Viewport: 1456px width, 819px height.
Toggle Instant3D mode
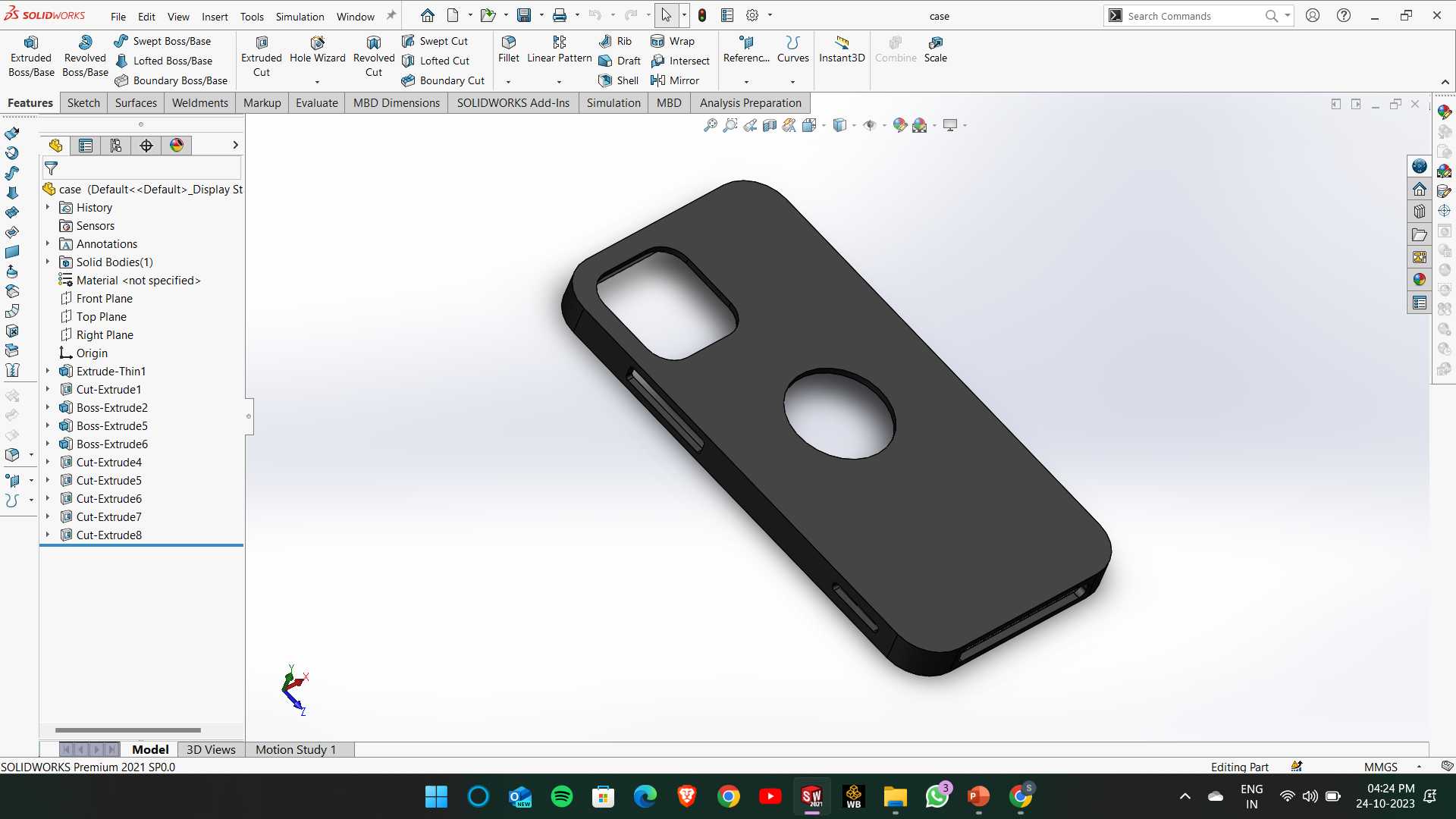842,50
